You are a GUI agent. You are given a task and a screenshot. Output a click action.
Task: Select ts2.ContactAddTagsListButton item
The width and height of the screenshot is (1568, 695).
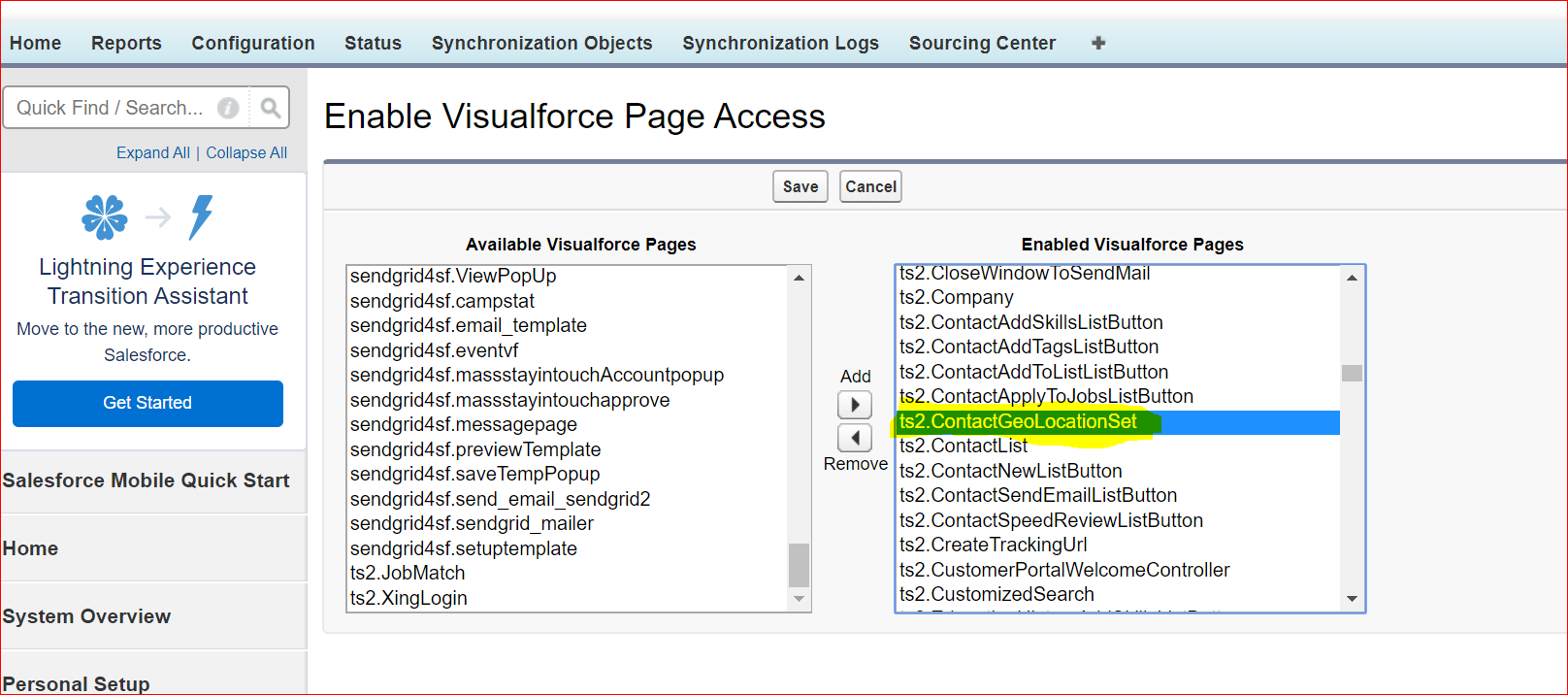click(1118, 347)
